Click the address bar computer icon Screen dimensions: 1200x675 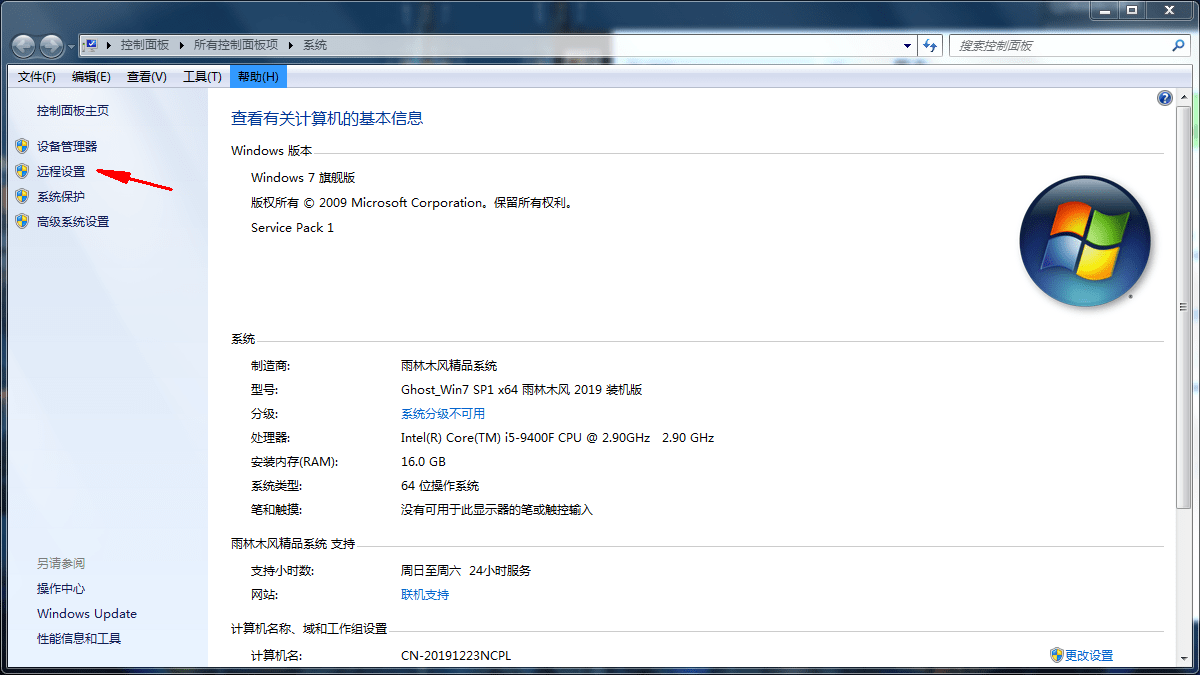click(90, 45)
